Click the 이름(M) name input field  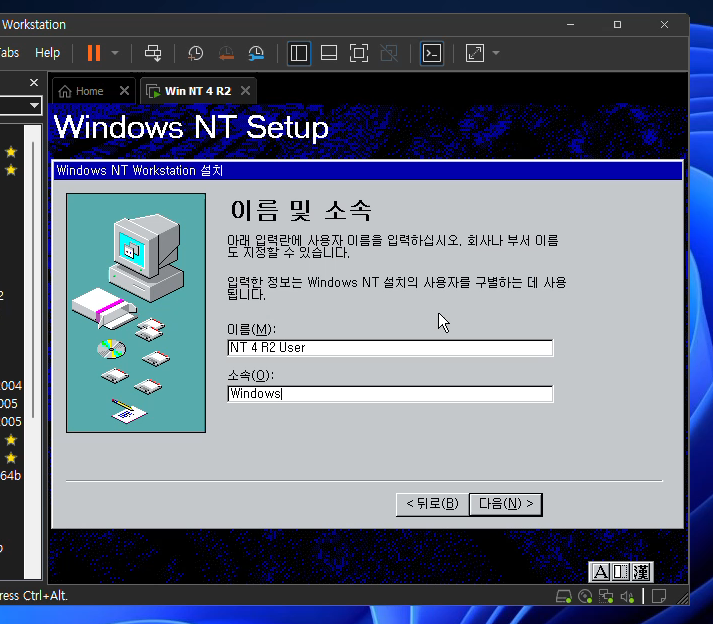click(390, 348)
